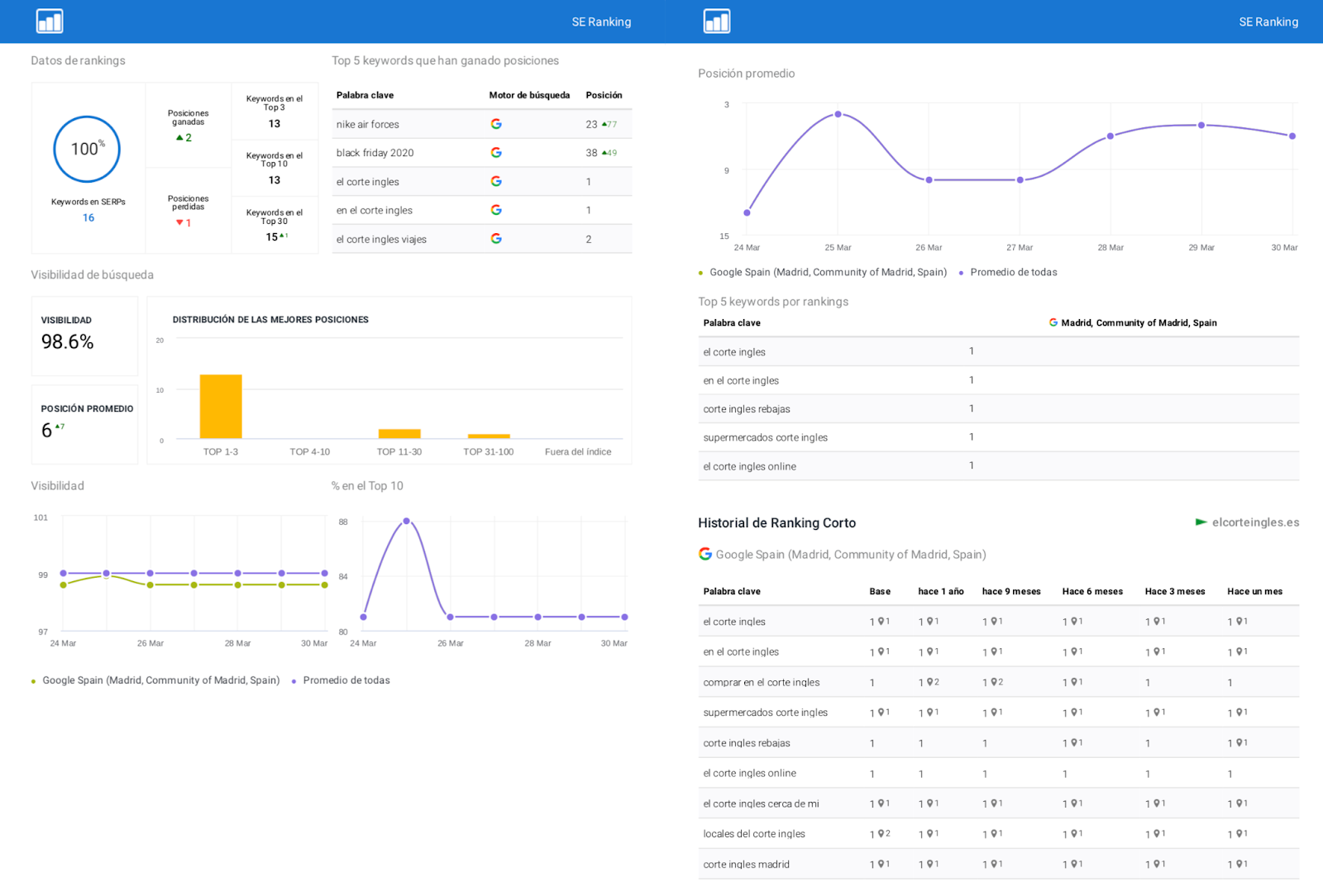The width and height of the screenshot is (1323, 896).
Task: Click Google icon beside Madrid column header
Action: [1053, 322]
